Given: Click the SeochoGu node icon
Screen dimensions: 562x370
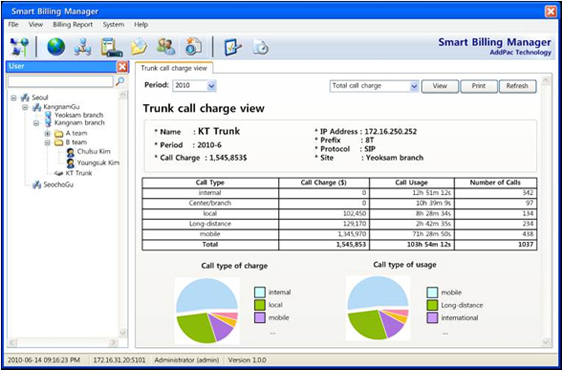Looking at the screenshot, I should (37, 185).
